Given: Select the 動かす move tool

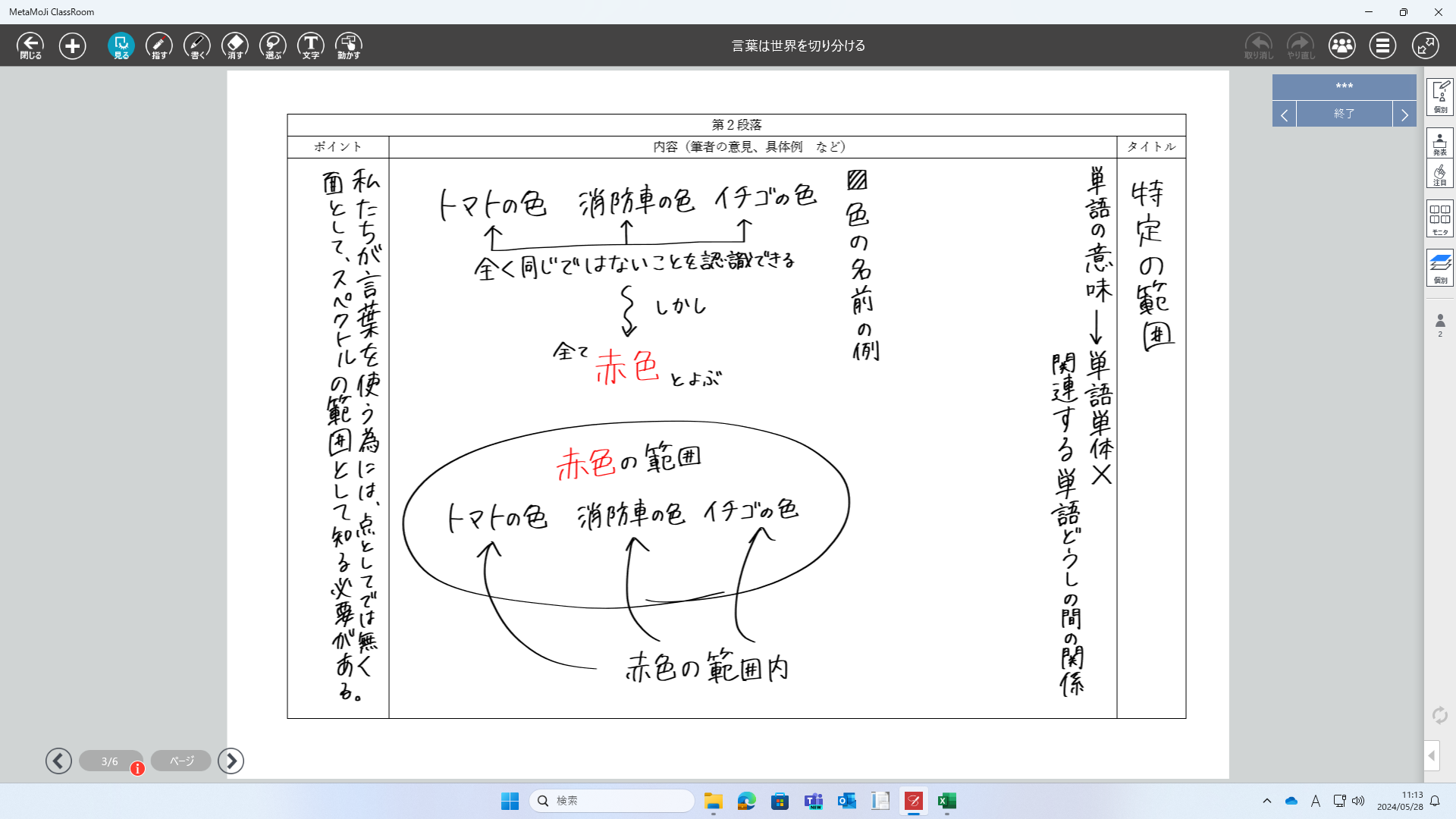Looking at the screenshot, I should (x=349, y=45).
